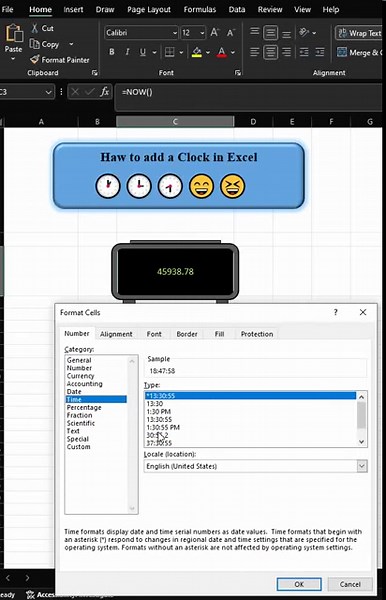The width and height of the screenshot is (386, 600).
Task: Open the Locale English (United States) dropdown
Action: tap(362, 466)
